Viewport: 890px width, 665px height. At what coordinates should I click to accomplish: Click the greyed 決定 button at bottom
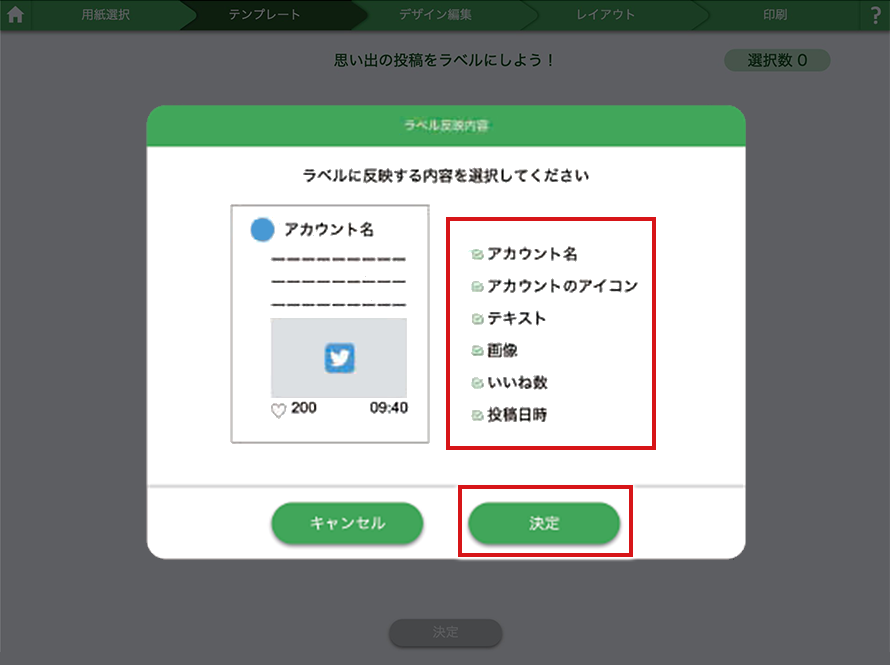coord(446,632)
